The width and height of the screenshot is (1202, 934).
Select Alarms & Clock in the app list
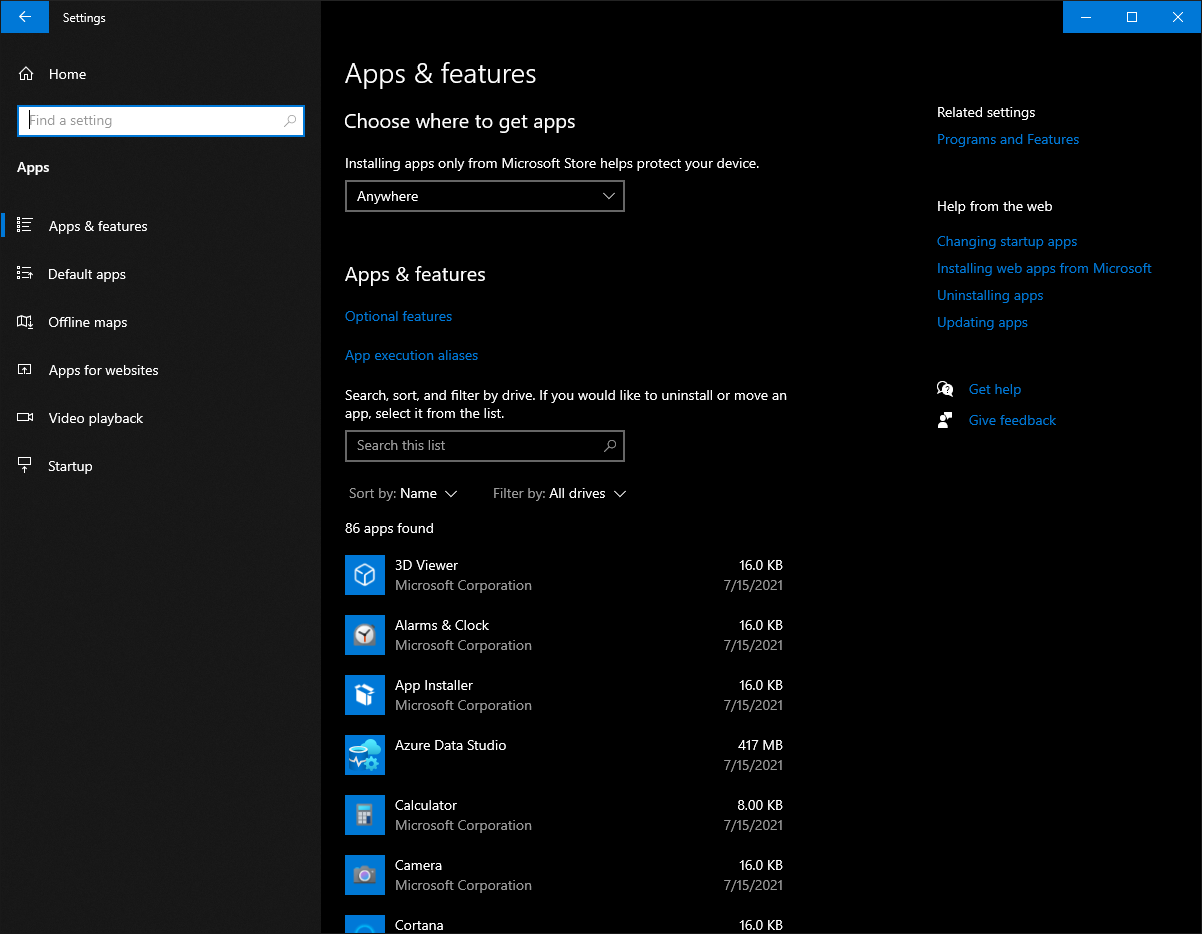565,635
